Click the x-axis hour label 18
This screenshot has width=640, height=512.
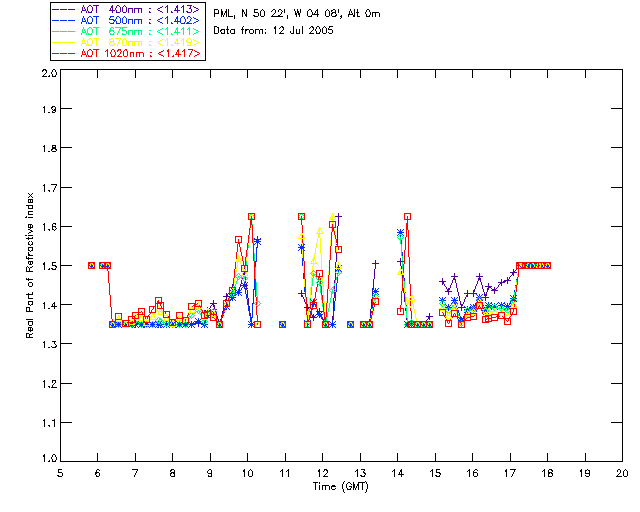click(547, 473)
